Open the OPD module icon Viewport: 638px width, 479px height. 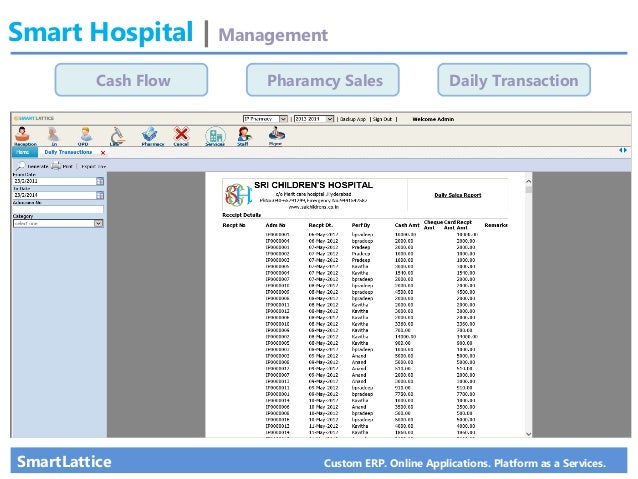pyautogui.click(x=84, y=135)
